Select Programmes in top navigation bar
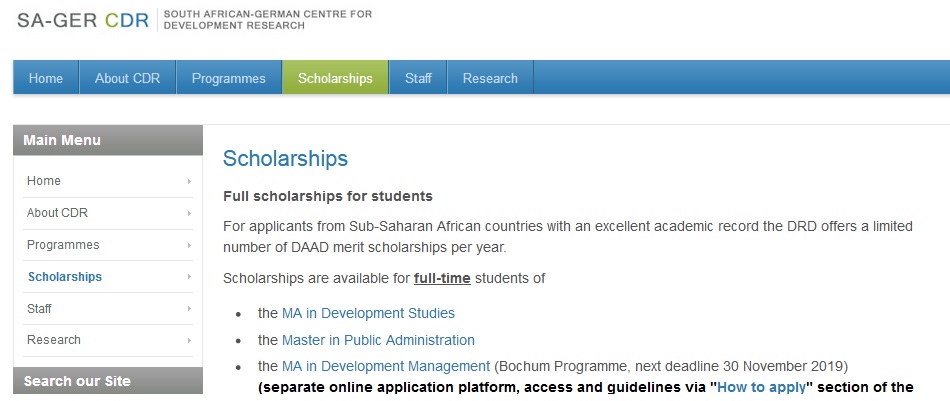Screen dimensions: 950x401 coord(229,78)
